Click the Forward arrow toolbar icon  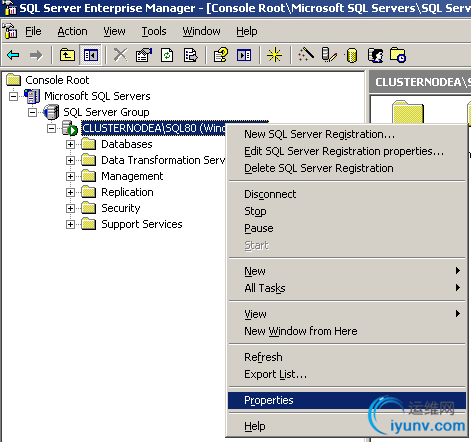pyautogui.click(x=36, y=55)
